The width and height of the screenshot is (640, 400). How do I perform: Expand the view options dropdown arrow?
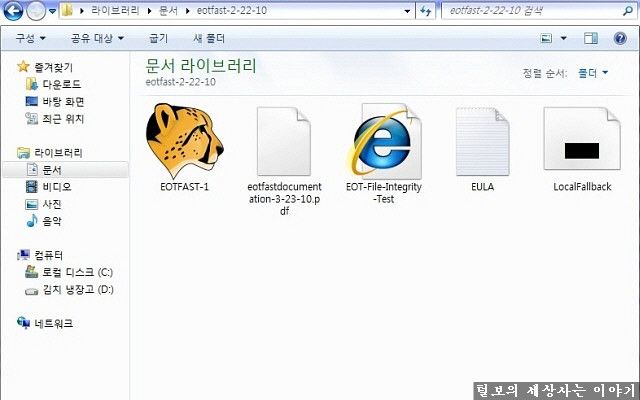(x=563, y=38)
